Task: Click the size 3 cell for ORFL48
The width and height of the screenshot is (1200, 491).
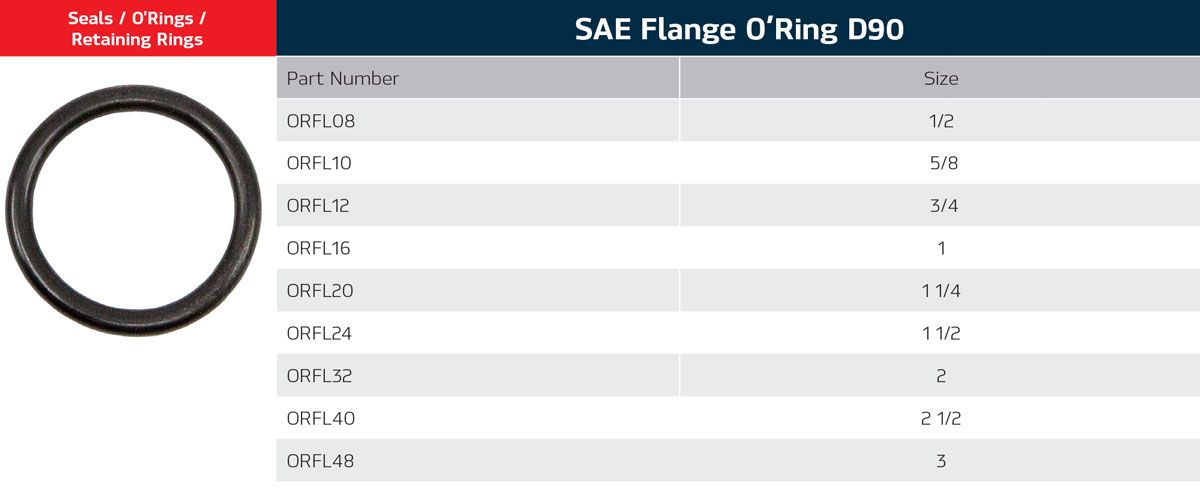Action: coord(941,461)
